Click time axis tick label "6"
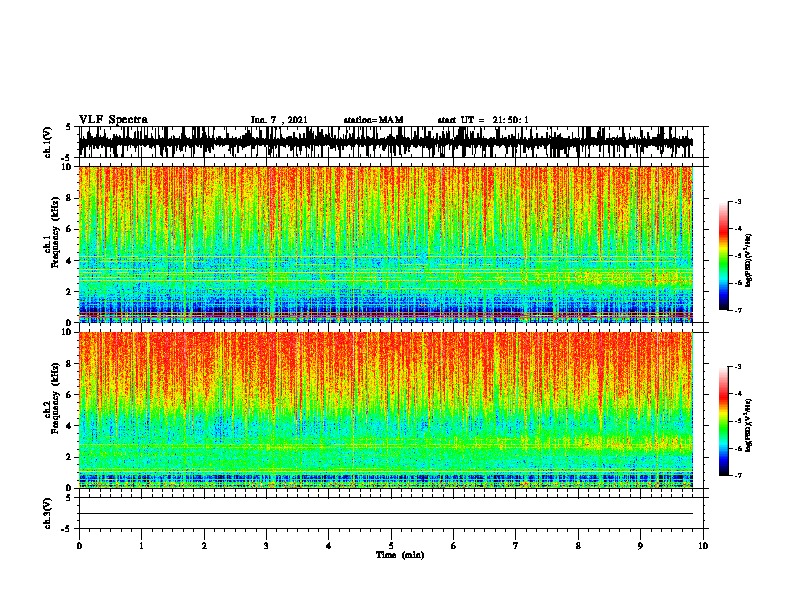The image size is (792, 612). click(x=454, y=546)
